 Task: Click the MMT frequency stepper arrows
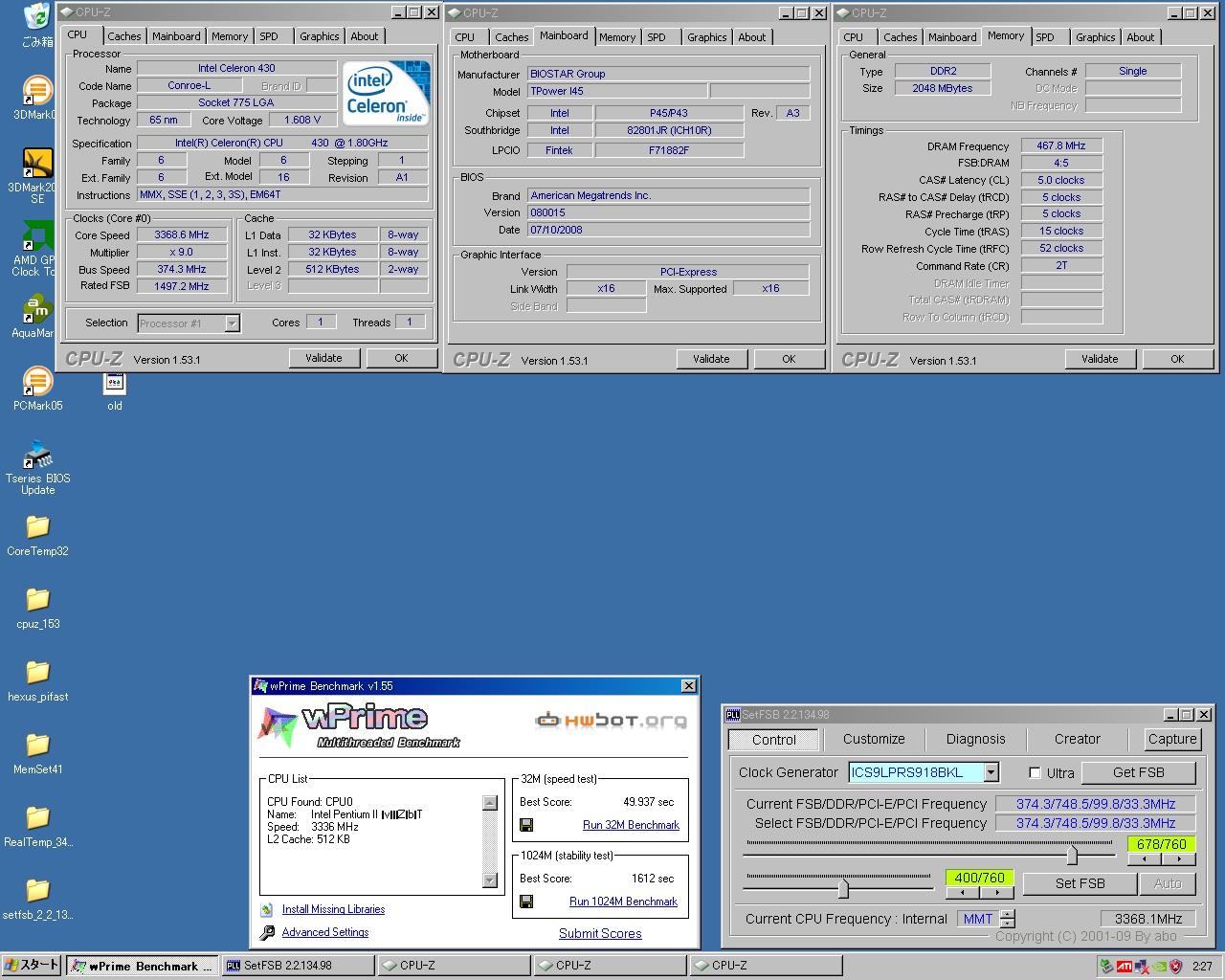coord(1007,919)
